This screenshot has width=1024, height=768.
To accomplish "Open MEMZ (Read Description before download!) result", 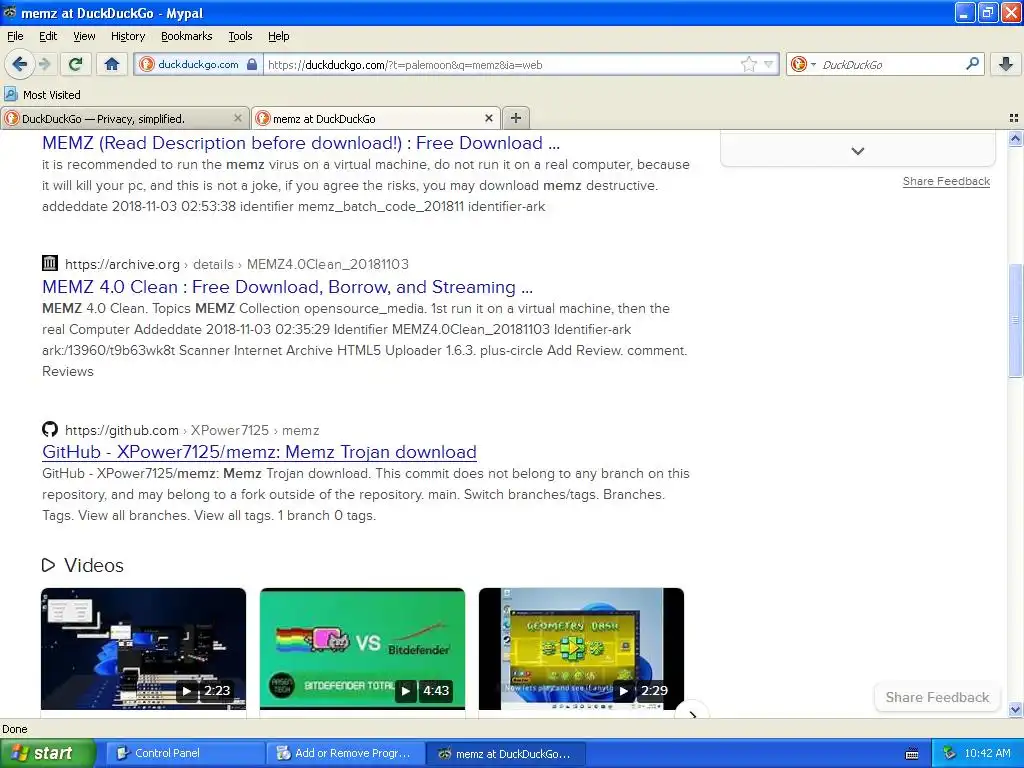I will (x=301, y=143).
